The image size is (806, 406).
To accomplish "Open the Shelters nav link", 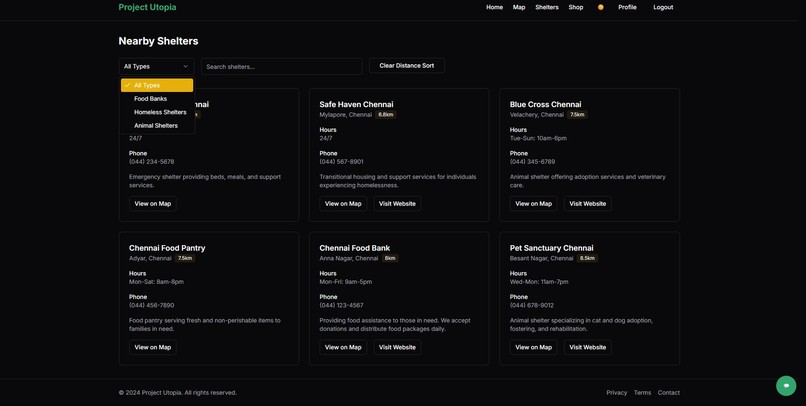I will tap(546, 7).
